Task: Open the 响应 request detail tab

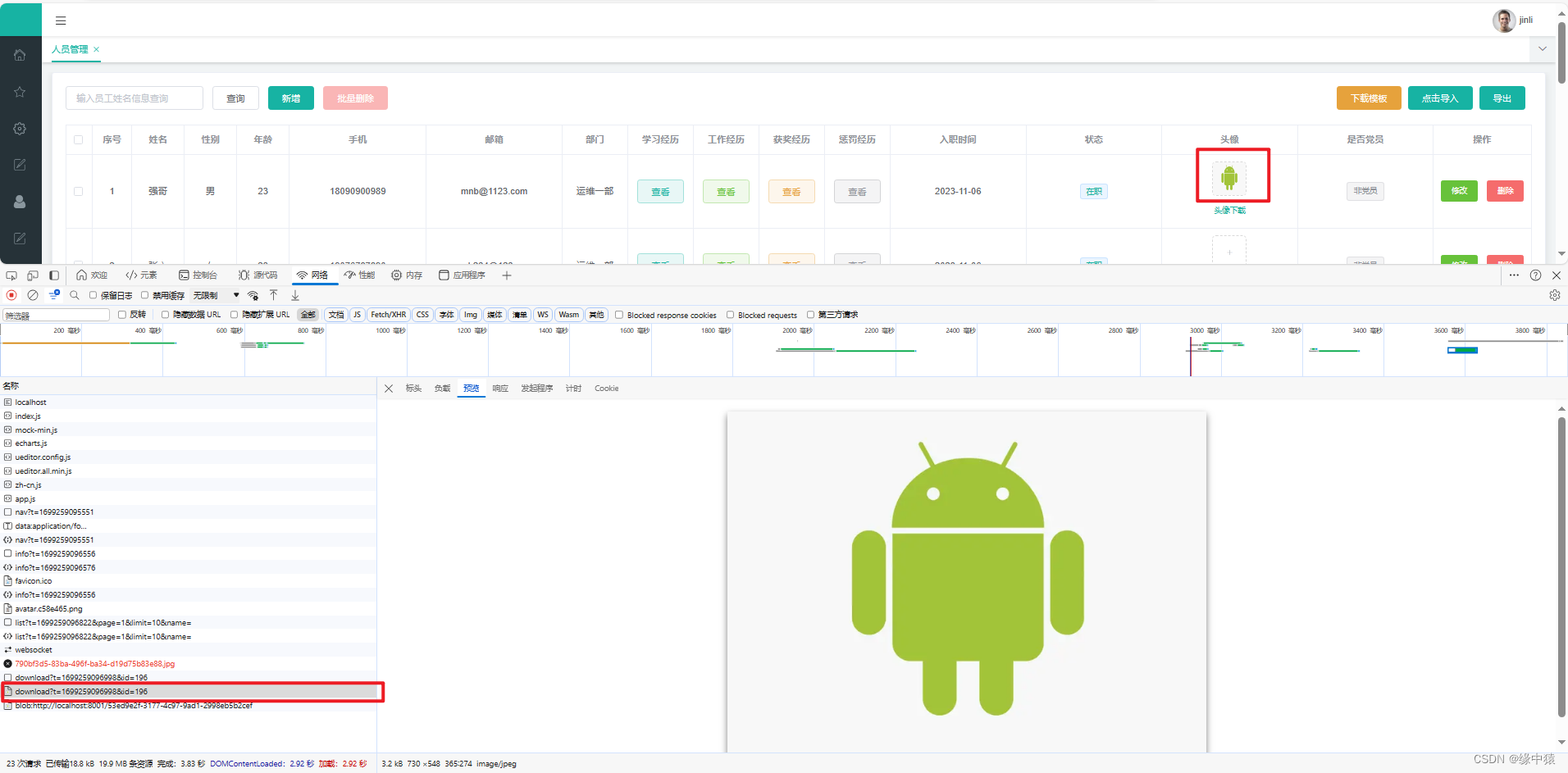Action: coord(500,389)
